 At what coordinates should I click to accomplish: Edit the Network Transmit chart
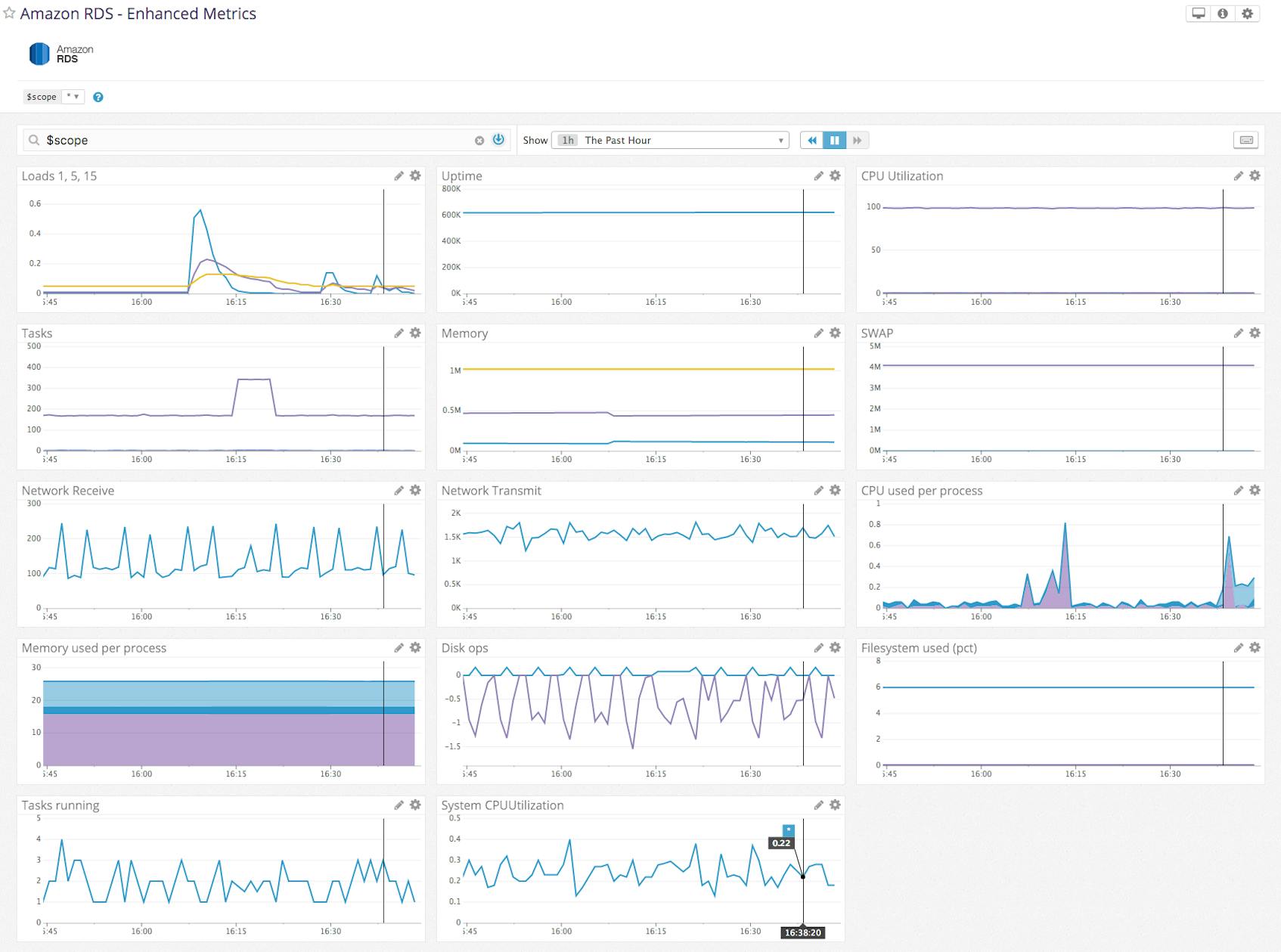819,490
